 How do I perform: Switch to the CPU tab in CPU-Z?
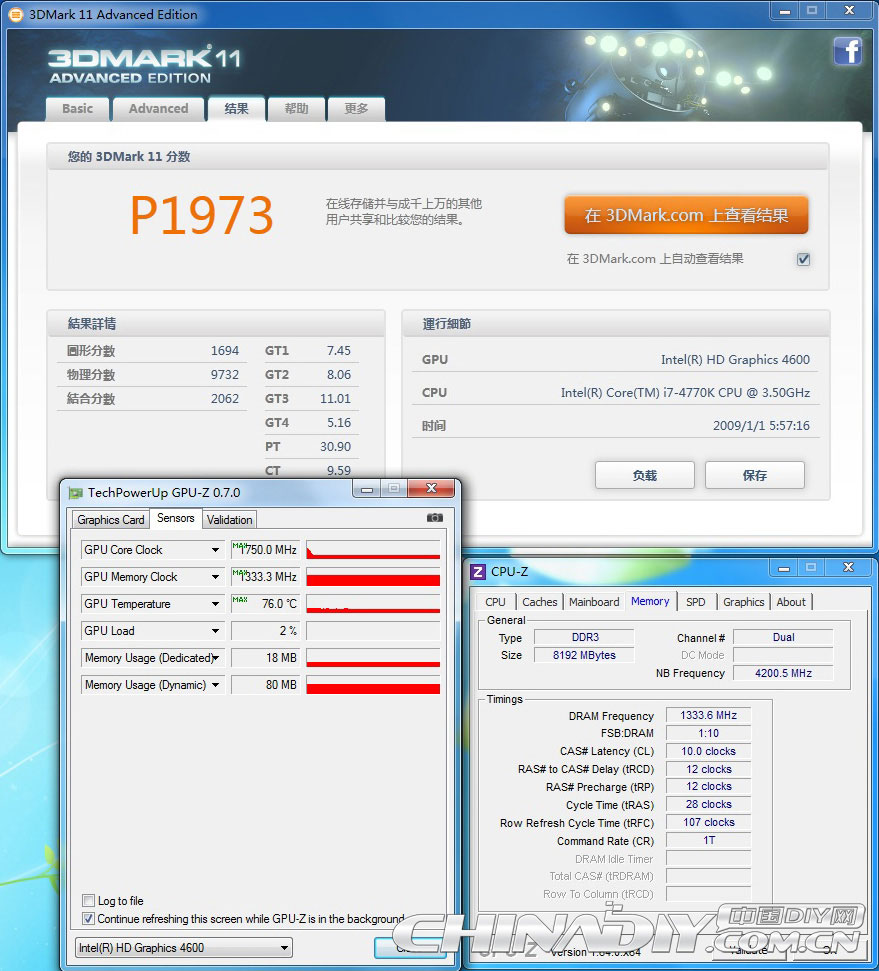pyautogui.click(x=495, y=602)
